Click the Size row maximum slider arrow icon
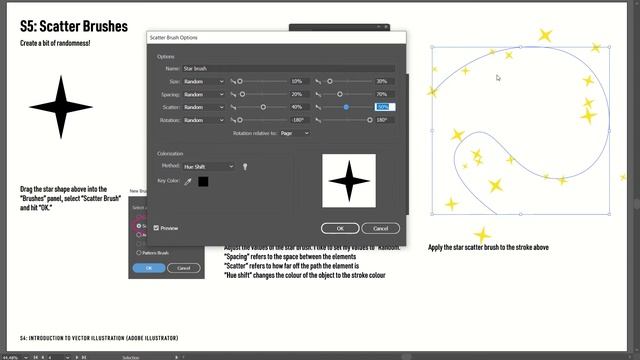This screenshot has height=360, width=640. pyautogui.click(x=318, y=82)
